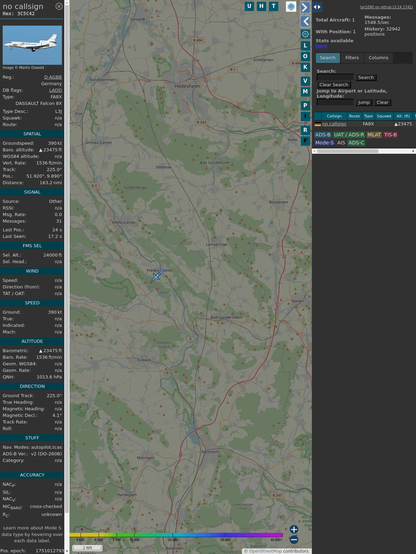The image size is (416, 554).
Task: Open the D-AGBB registration link
Action: [53, 77]
